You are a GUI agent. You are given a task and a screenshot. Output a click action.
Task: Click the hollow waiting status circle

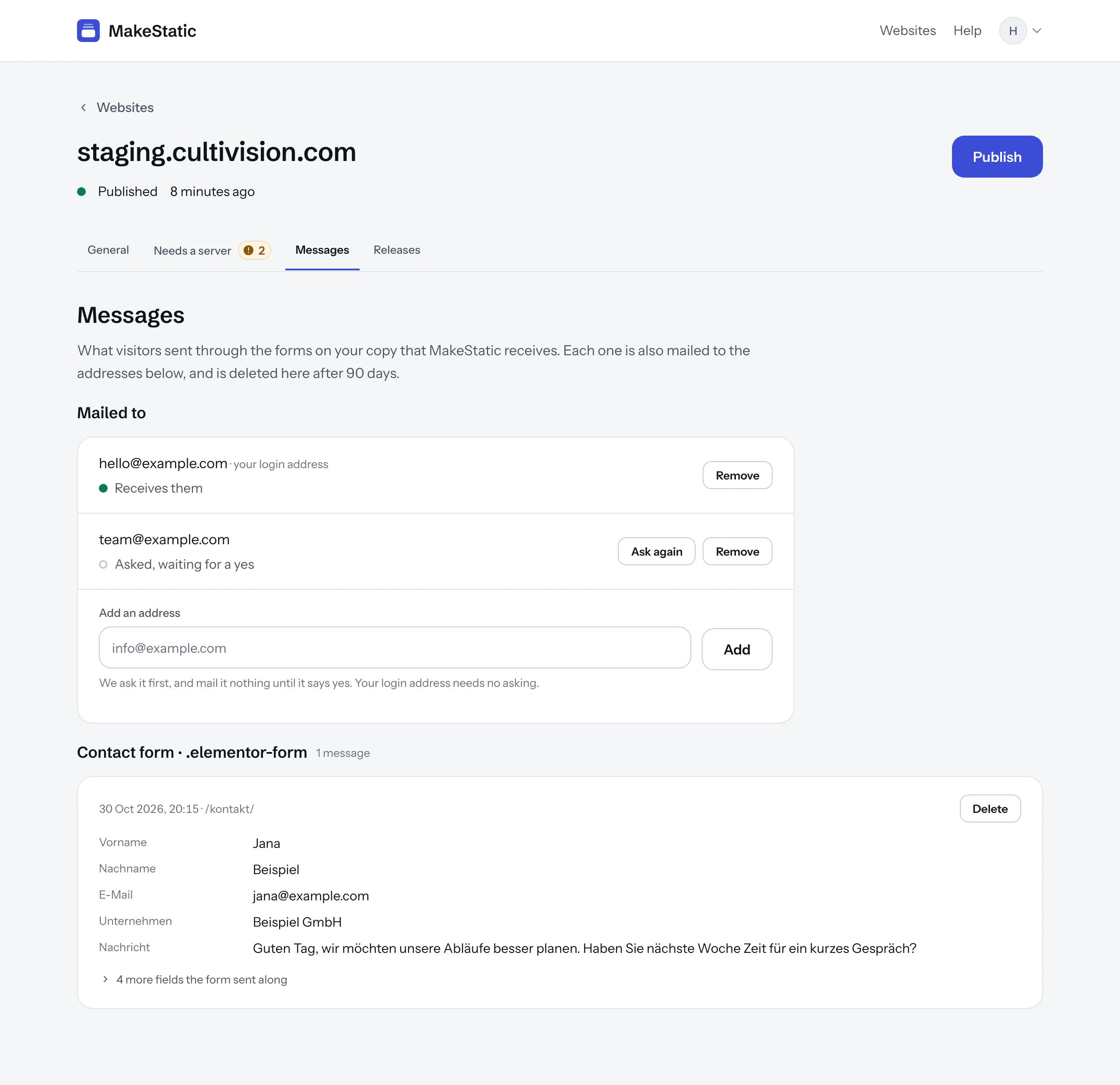click(x=103, y=564)
